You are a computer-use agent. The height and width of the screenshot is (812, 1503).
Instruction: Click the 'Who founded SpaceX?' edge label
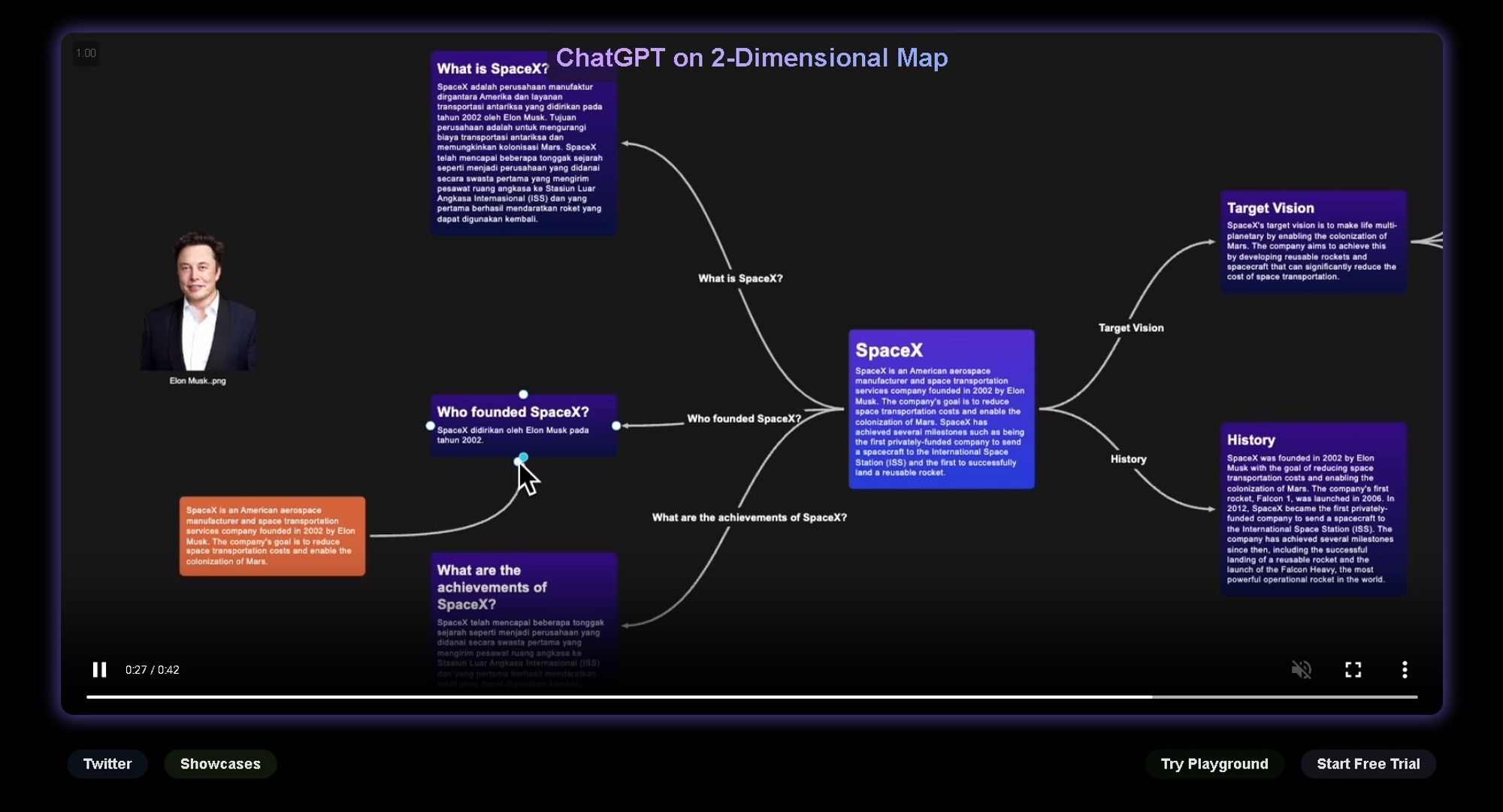click(744, 418)
